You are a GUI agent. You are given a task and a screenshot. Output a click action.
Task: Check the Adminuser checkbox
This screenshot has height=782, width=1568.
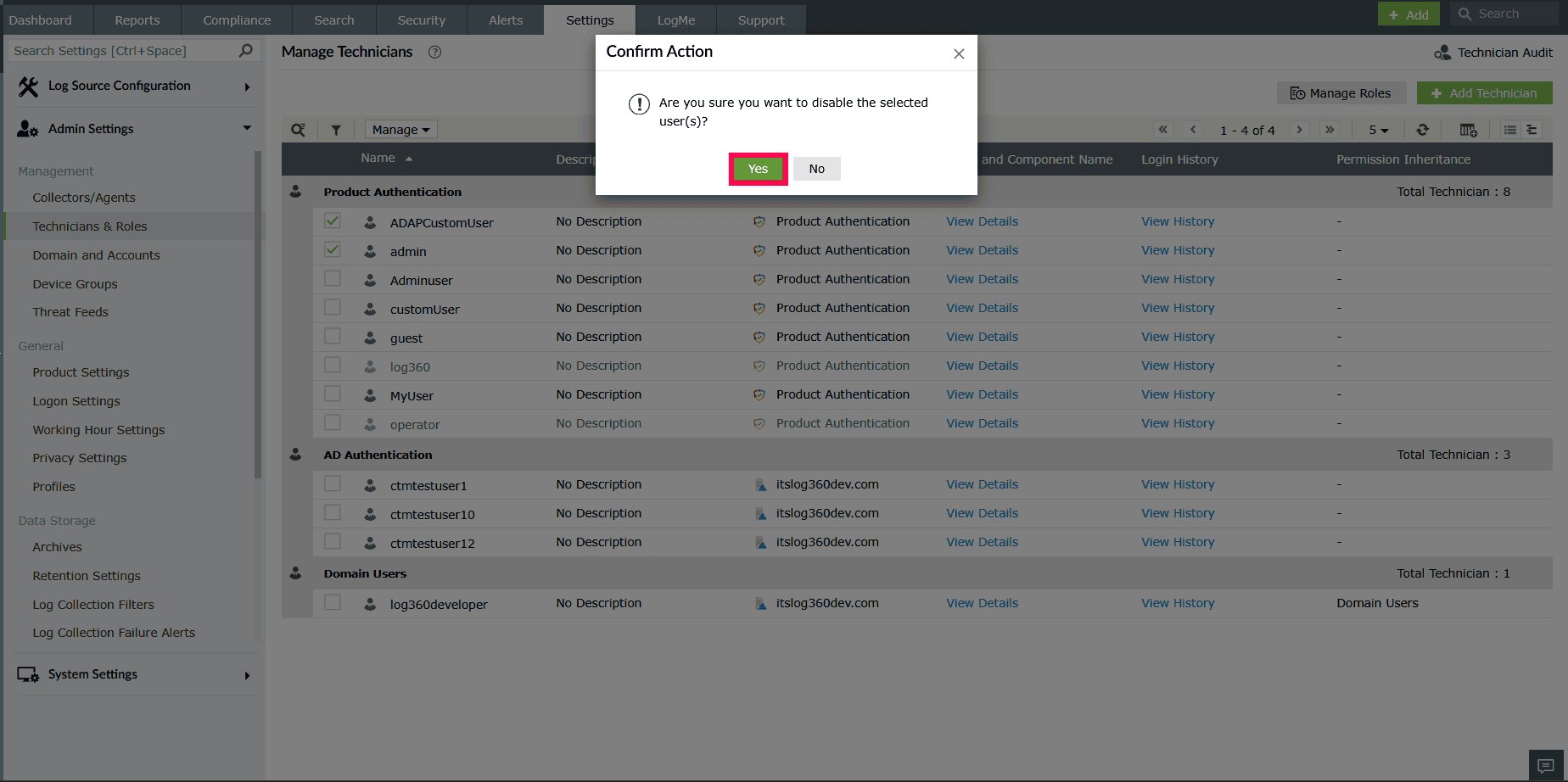pyautogui.click(x=333, y=279)
